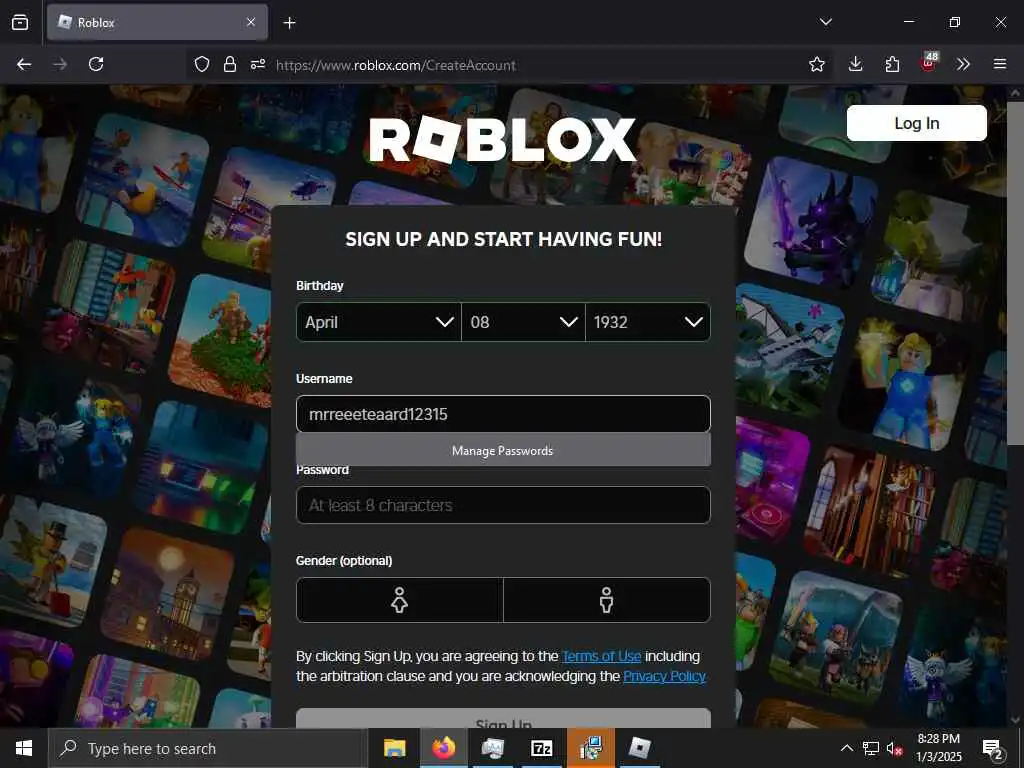This screenshot has height=768, width=1024.
Task: Open the birthday day dropdown showing 08
Action: tap(523, 322)
